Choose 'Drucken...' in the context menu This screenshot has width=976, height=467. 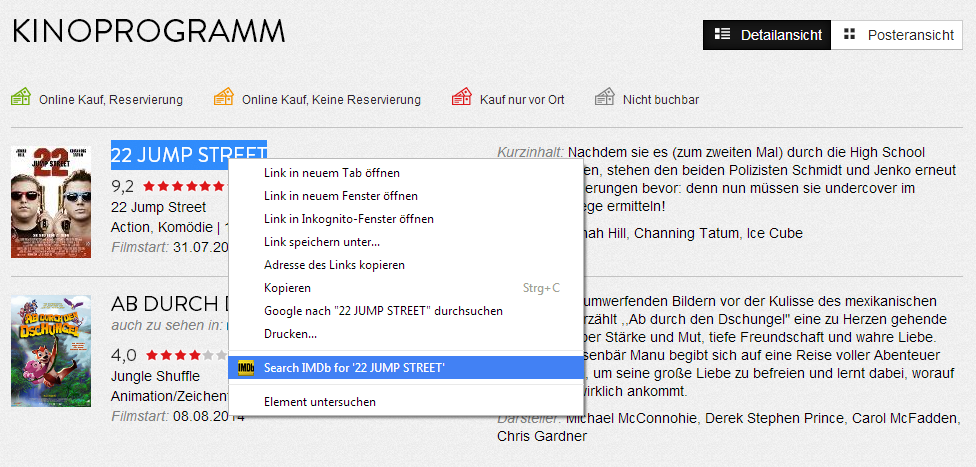[x=406, y=334]
